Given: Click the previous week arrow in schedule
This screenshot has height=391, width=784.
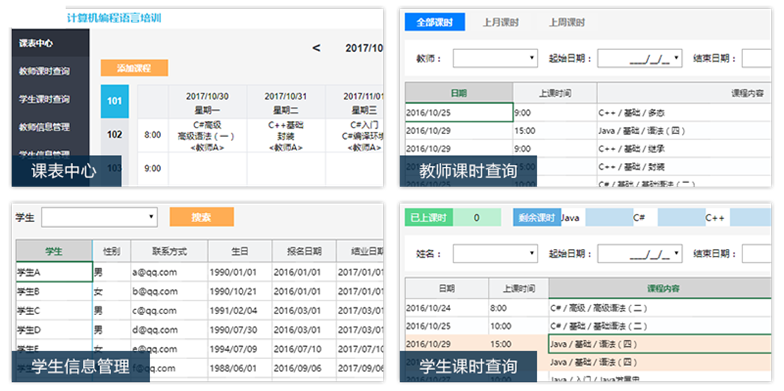Looking at the screenshot, I should (316, 48).
